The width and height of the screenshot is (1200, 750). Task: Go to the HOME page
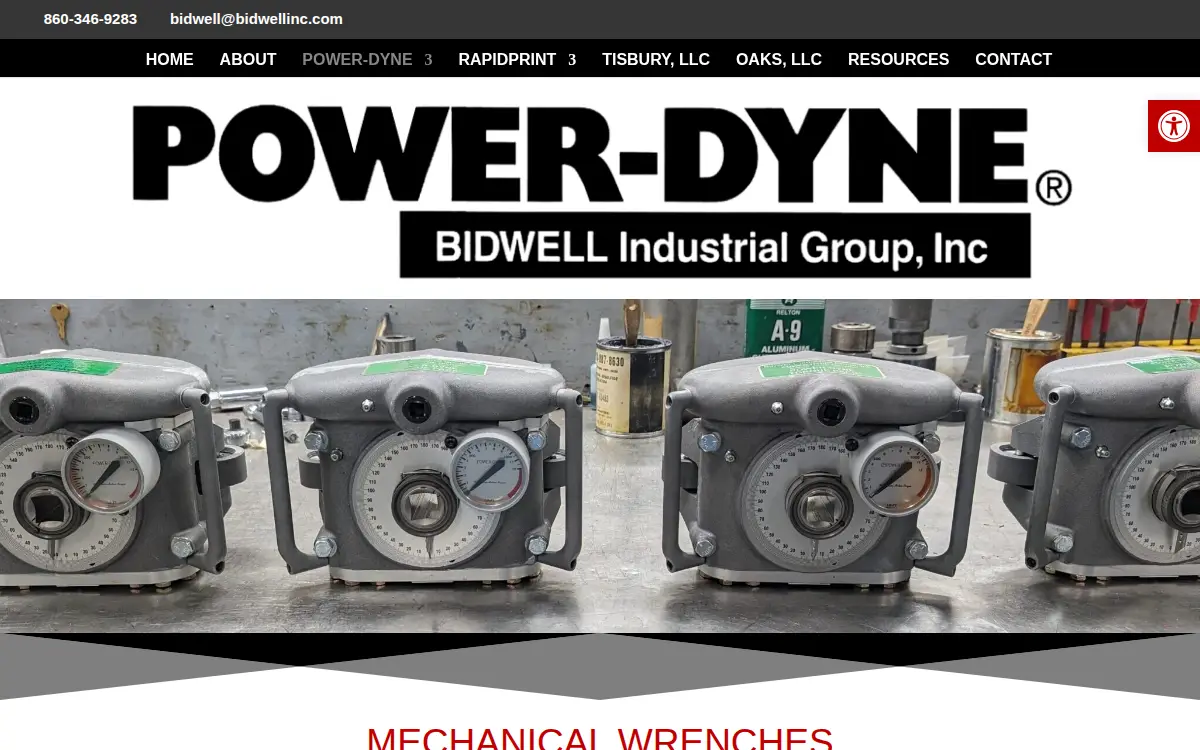pos(170,59)
